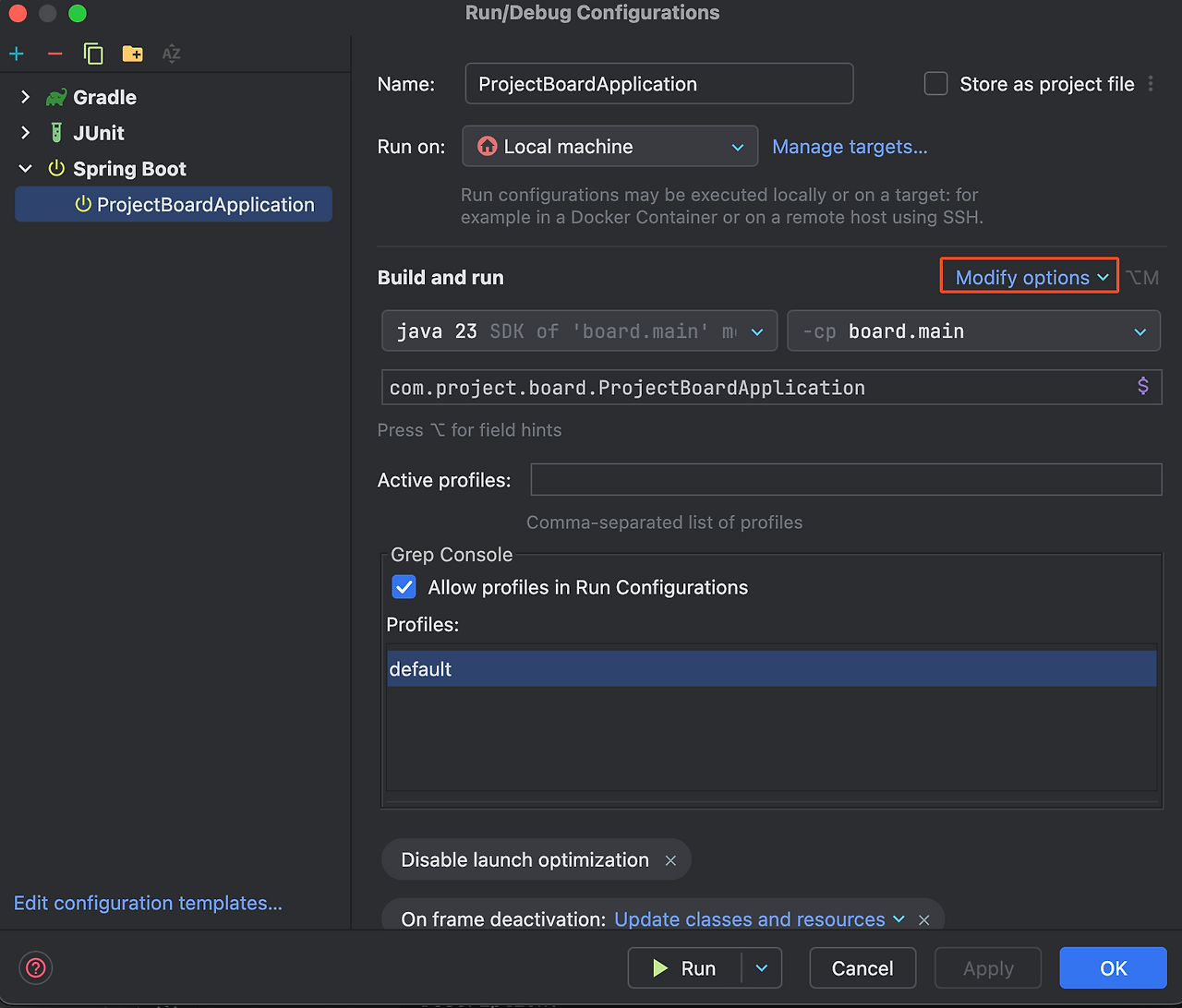Copy the ProjectBoardApplication configuration
Image resolution: width=1182 pixels, height=1008 pixels.
tap(93, 54)
